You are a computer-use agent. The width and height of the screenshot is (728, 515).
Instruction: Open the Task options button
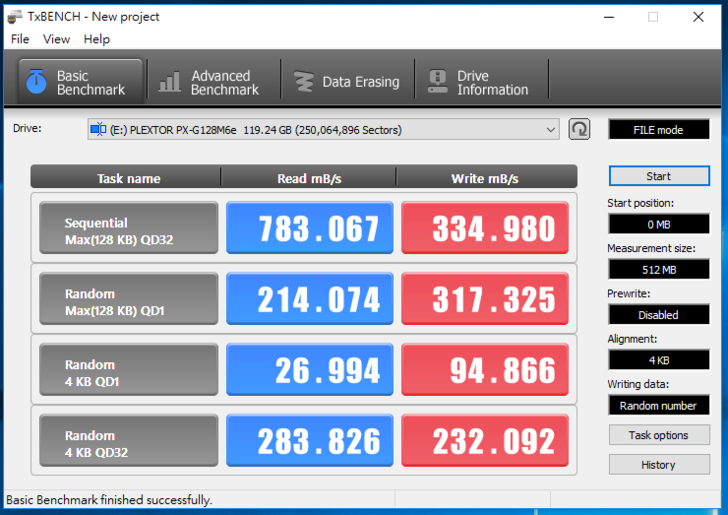click(659, 435)
